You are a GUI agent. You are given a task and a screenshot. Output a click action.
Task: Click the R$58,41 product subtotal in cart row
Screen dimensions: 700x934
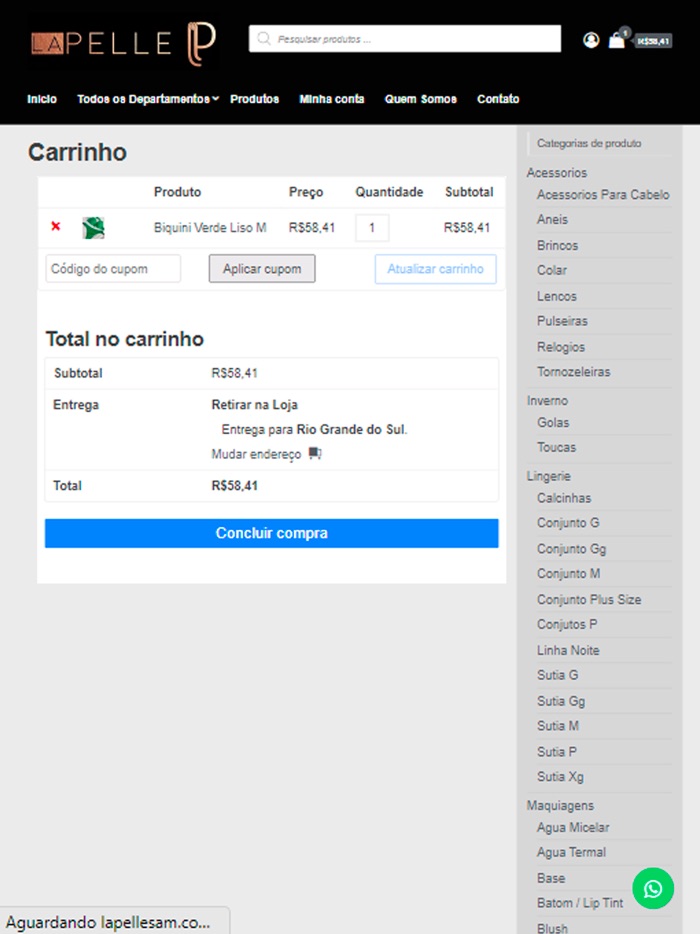466,228
